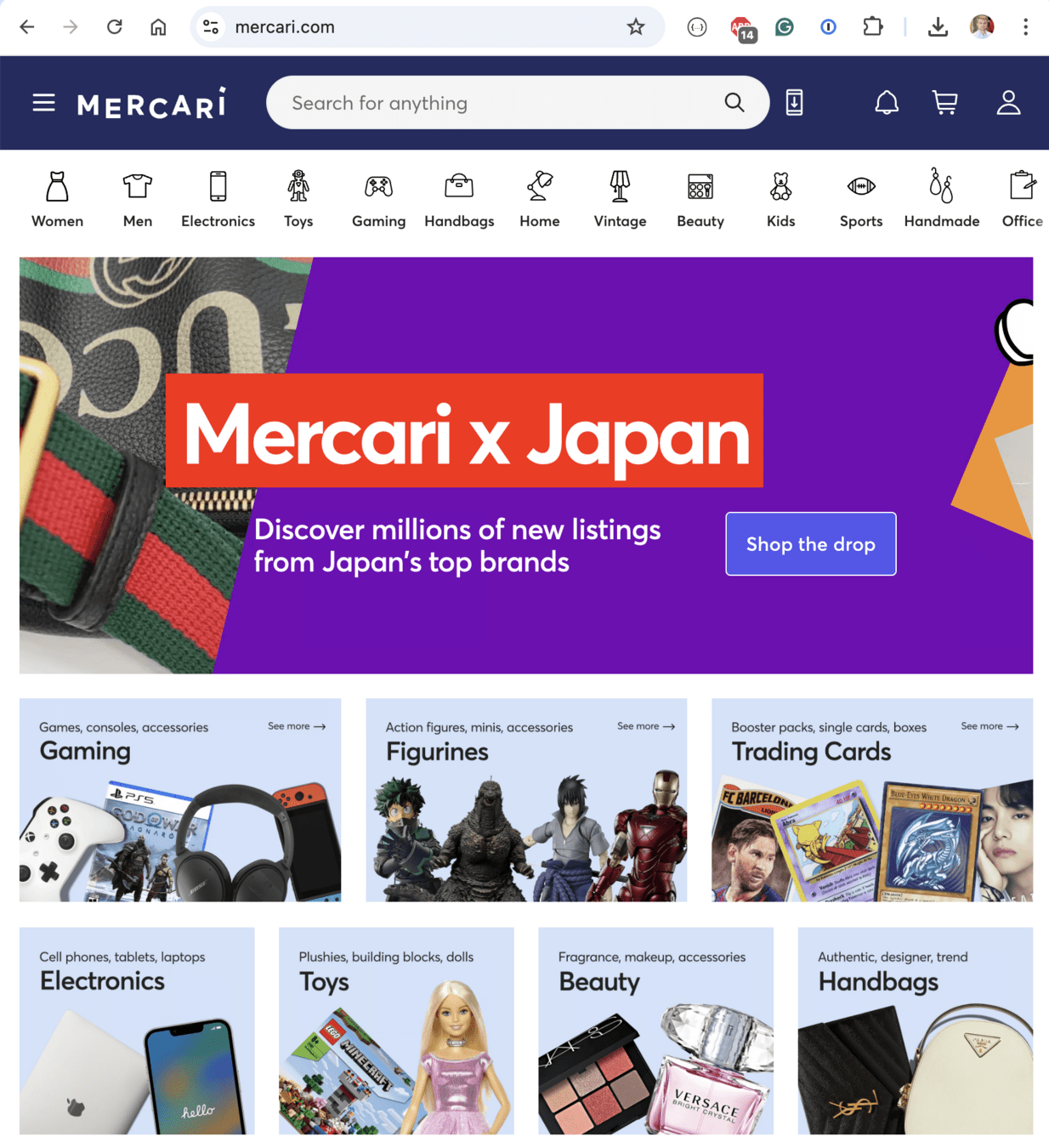Click See more on the Gaming card
The width and height of the screenshot is (1049, 1148).
[297, 726]
